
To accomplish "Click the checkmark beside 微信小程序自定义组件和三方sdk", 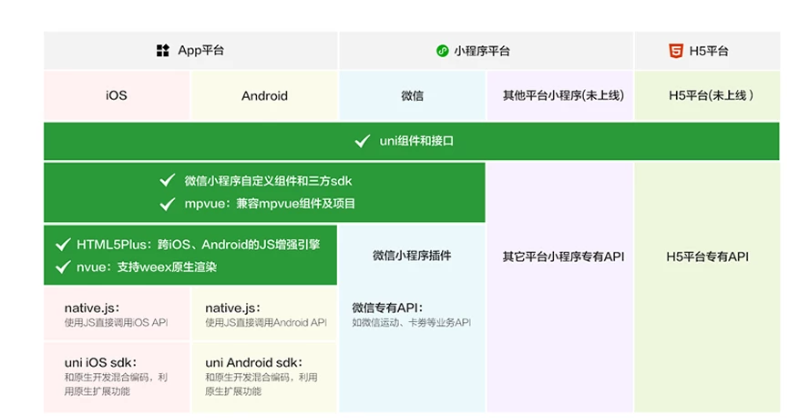I will point(167,180).
